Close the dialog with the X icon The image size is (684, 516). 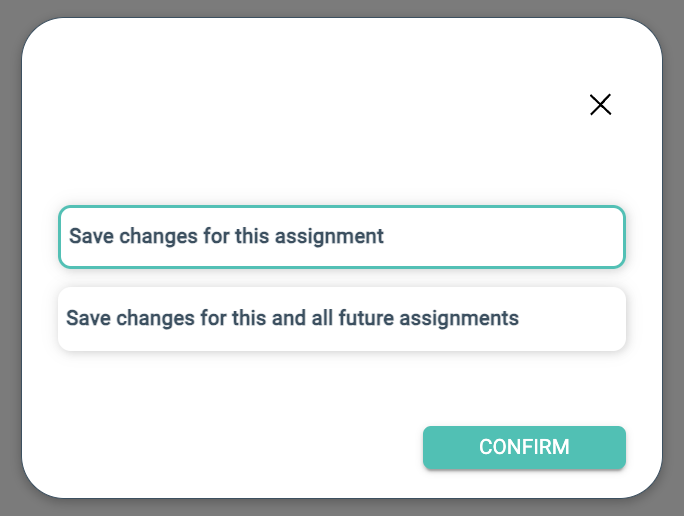[600, 105]
